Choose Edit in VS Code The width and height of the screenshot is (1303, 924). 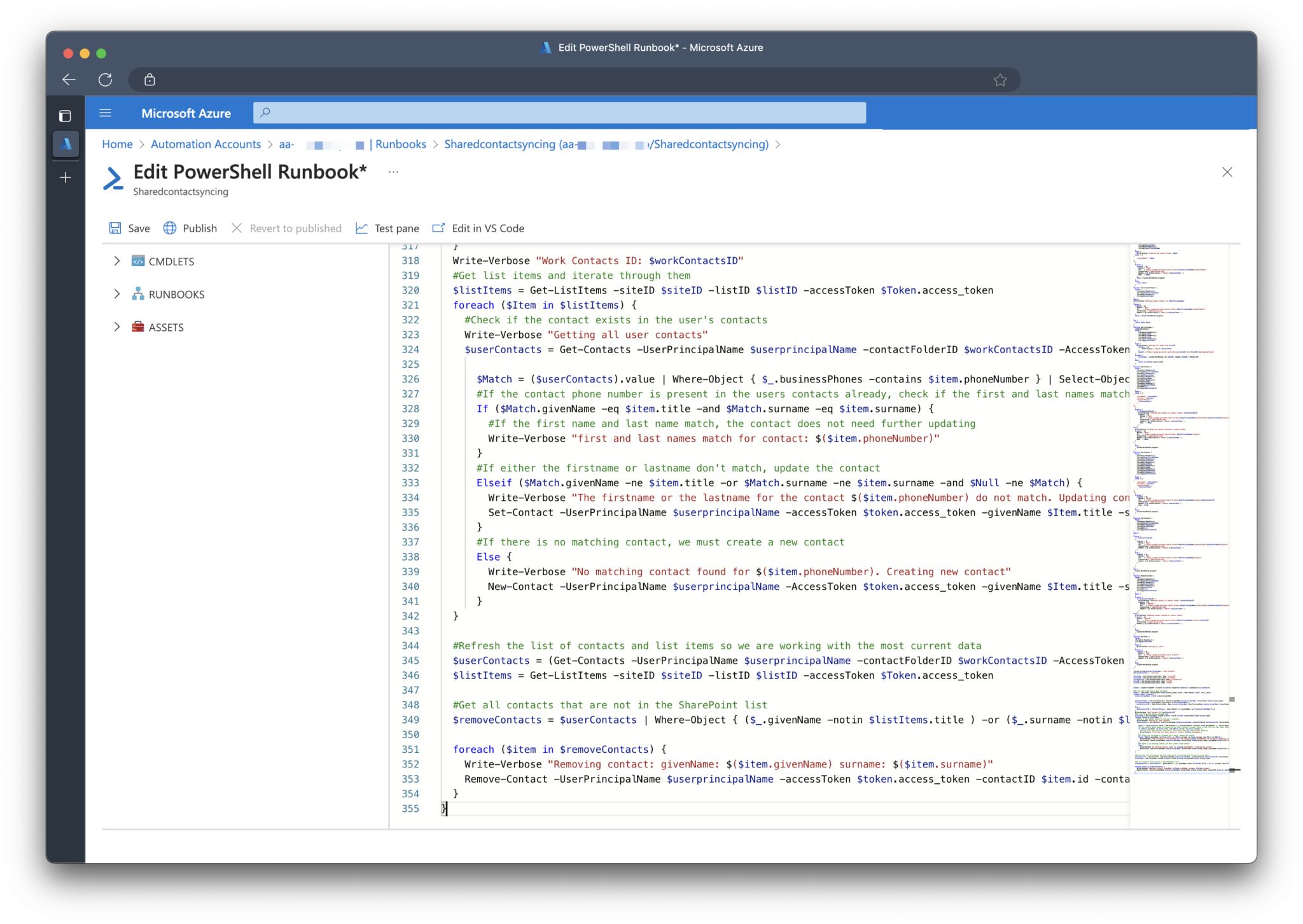(x=478, y=228)
